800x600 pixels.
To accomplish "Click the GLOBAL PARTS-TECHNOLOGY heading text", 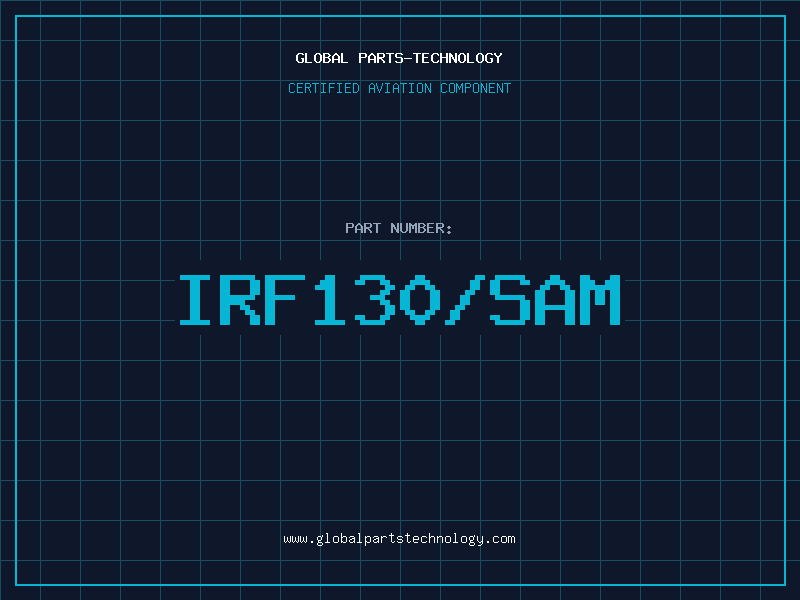I will pos(399,58).
